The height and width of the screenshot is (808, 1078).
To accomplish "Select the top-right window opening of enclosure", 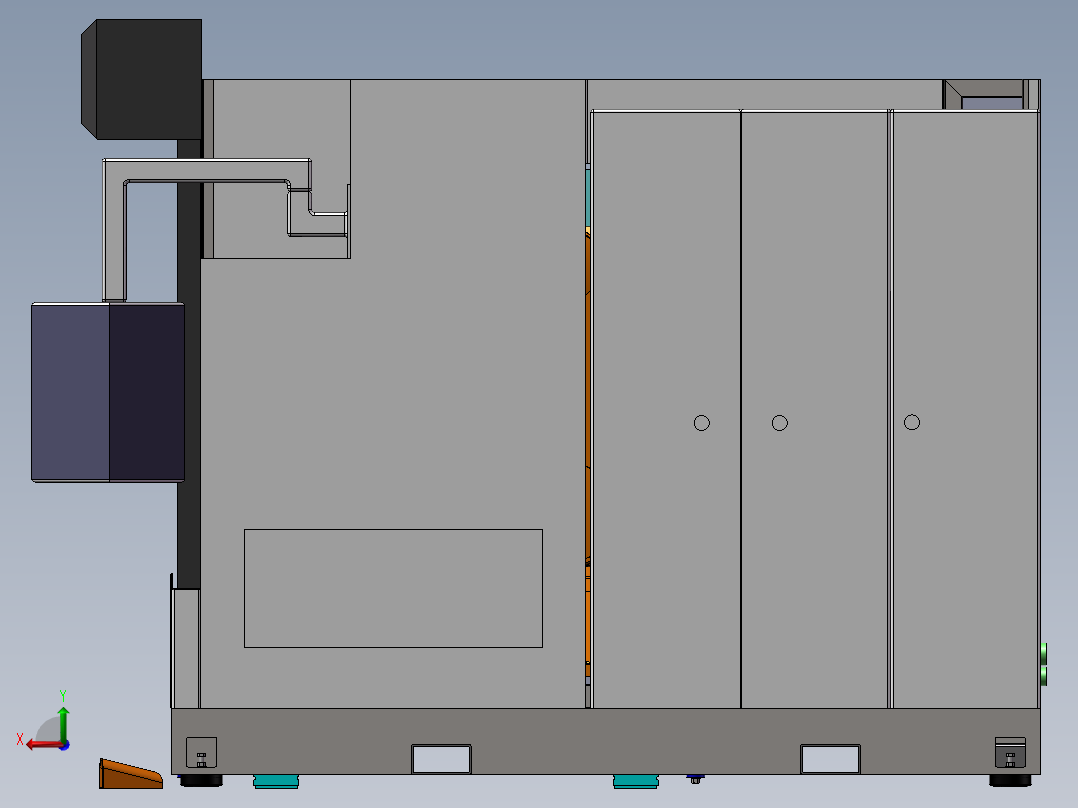I will click(991, 102).
